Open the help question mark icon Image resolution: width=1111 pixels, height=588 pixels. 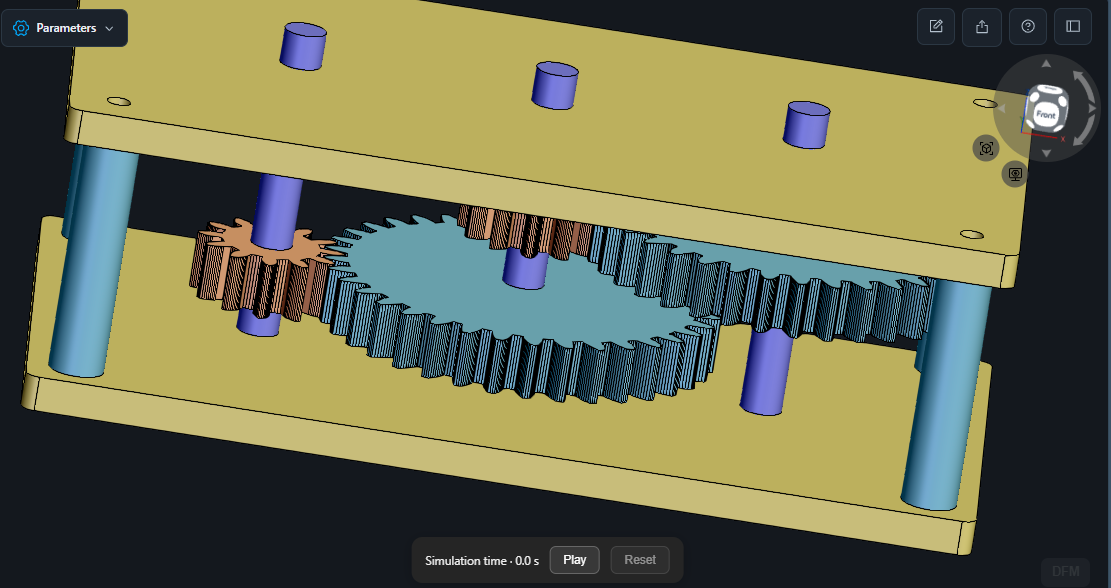click(x=1028, y=27)
